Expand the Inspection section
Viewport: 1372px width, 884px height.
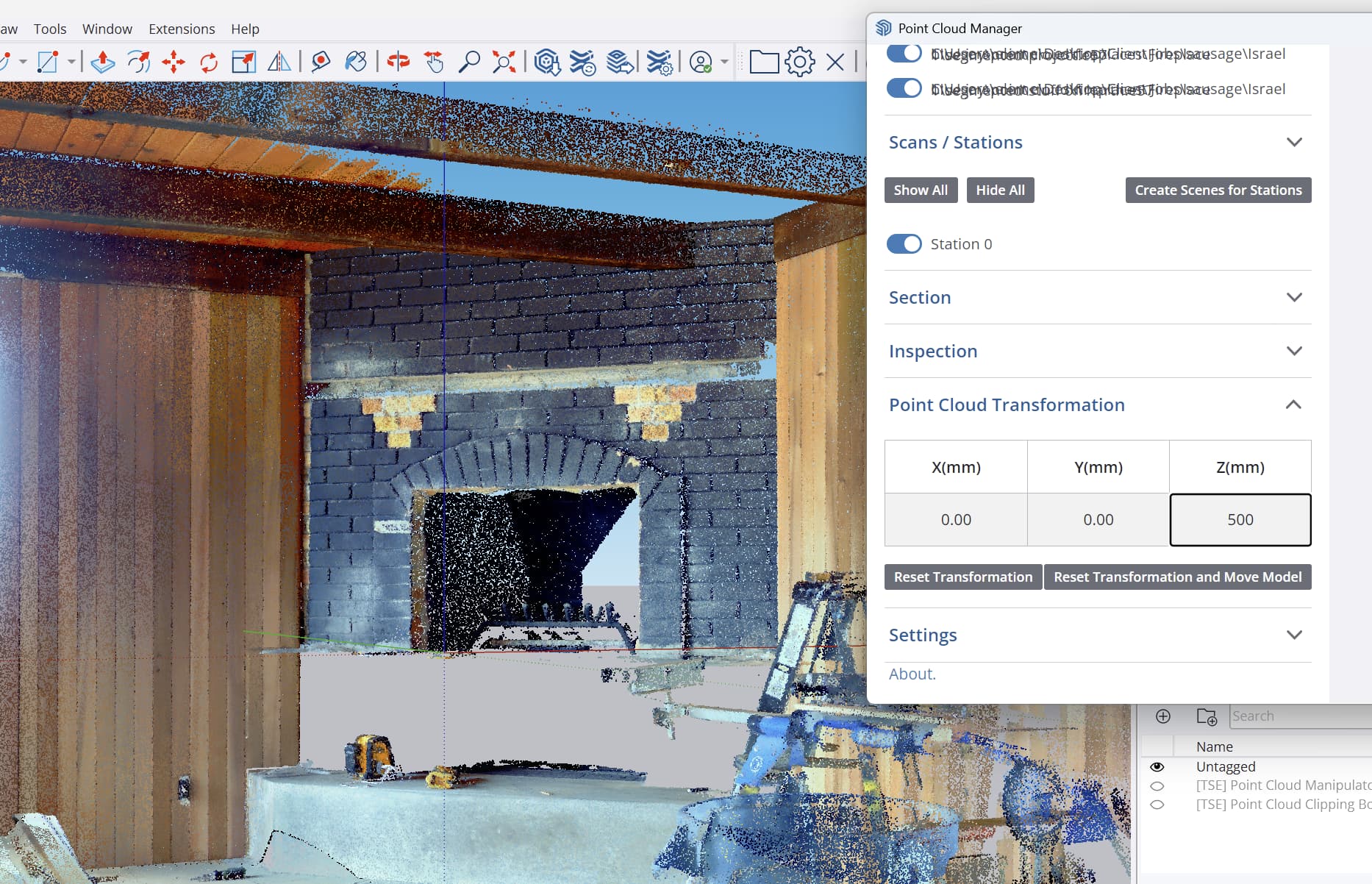1098,351
